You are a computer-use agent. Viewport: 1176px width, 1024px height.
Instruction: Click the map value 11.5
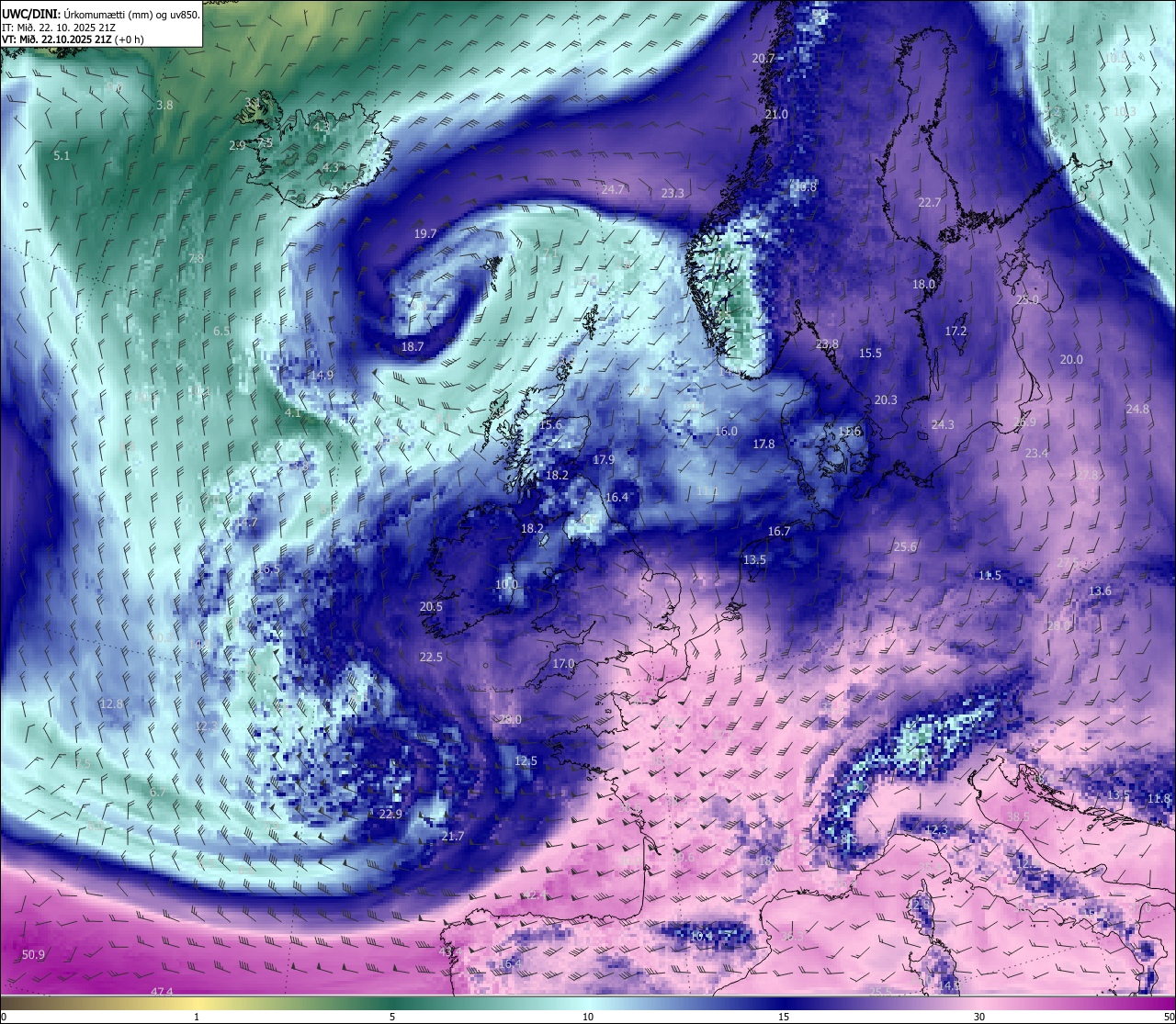(x=989, y=576)
